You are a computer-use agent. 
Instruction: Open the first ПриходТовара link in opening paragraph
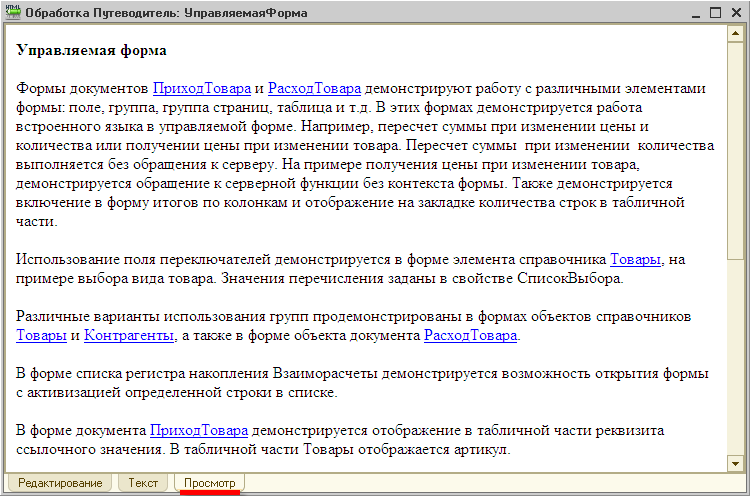(202, 88)
